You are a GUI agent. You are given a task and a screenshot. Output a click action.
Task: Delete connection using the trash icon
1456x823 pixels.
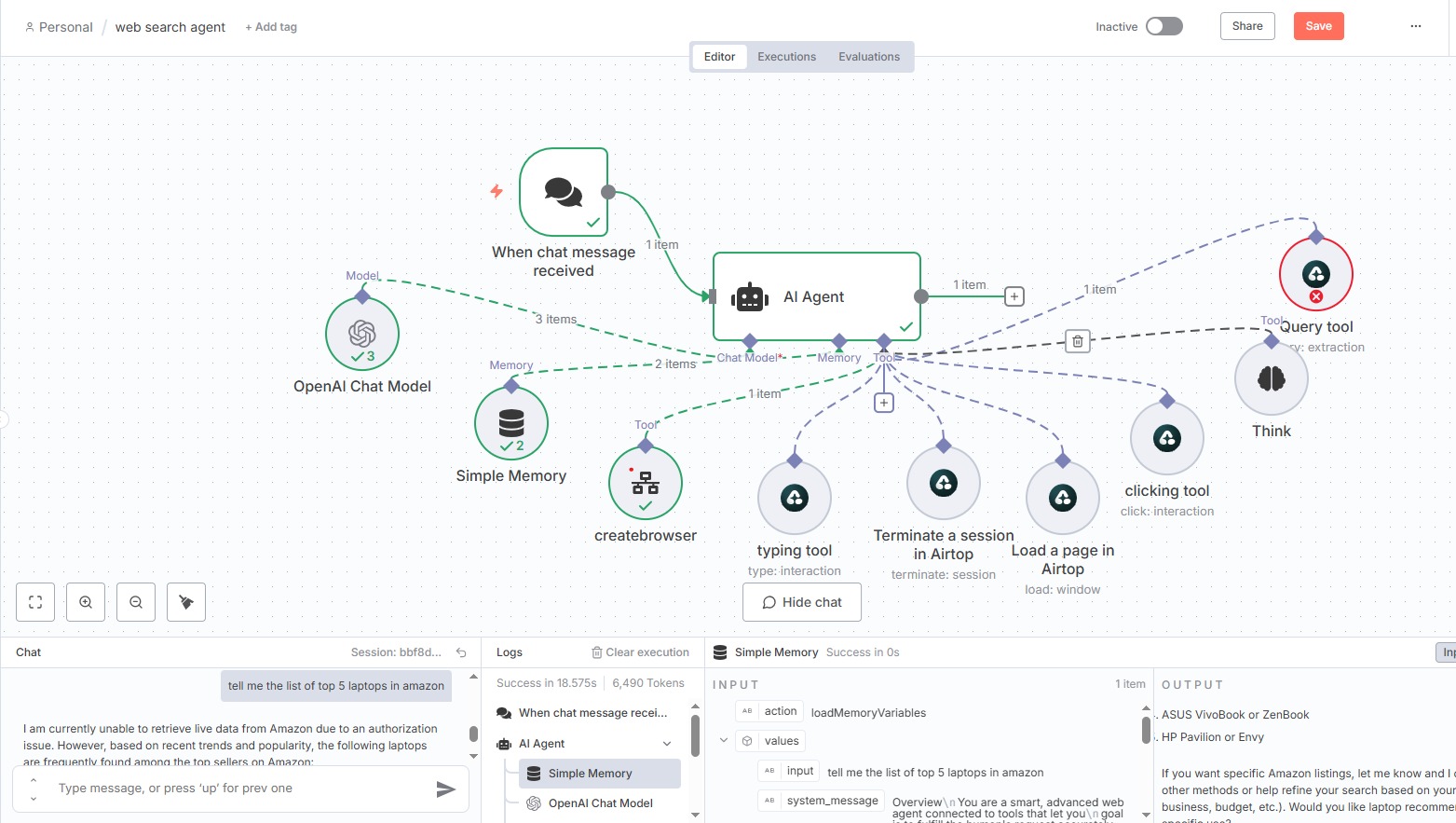point(1077,341)
